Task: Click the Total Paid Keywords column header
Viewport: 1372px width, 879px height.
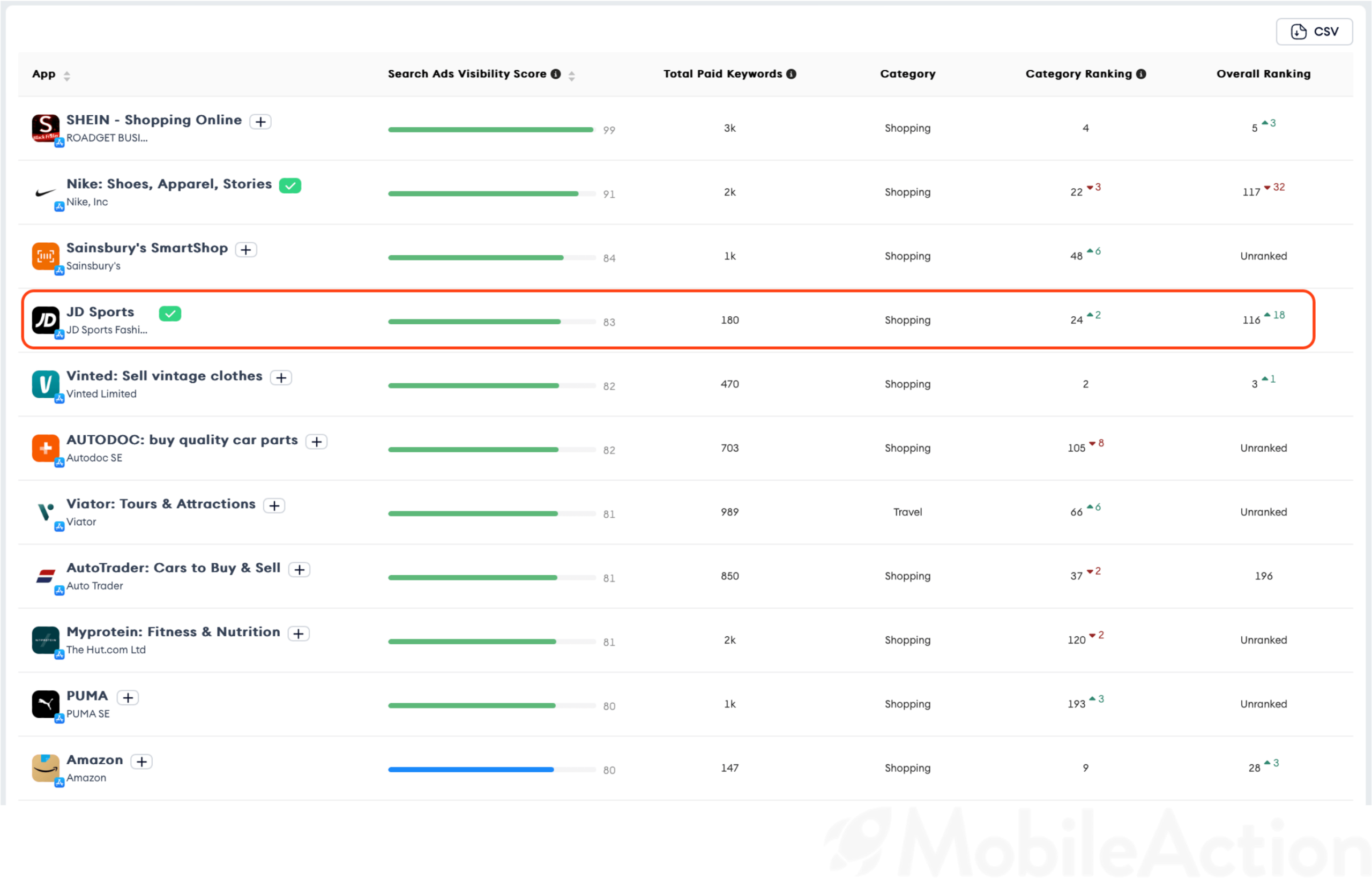Action: click(722, 73)
